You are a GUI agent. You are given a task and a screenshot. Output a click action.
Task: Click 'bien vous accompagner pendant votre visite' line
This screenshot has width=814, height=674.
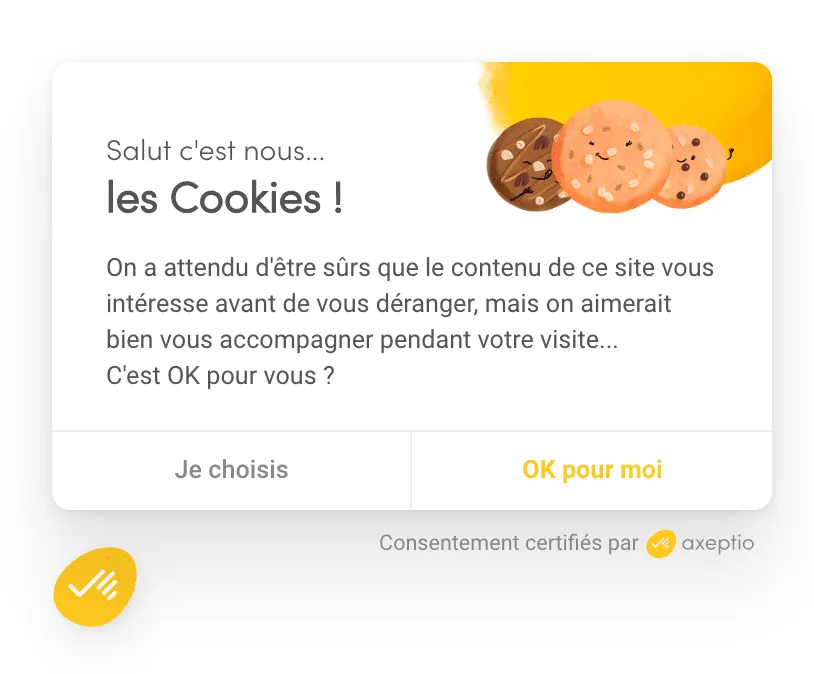(362, 340)
